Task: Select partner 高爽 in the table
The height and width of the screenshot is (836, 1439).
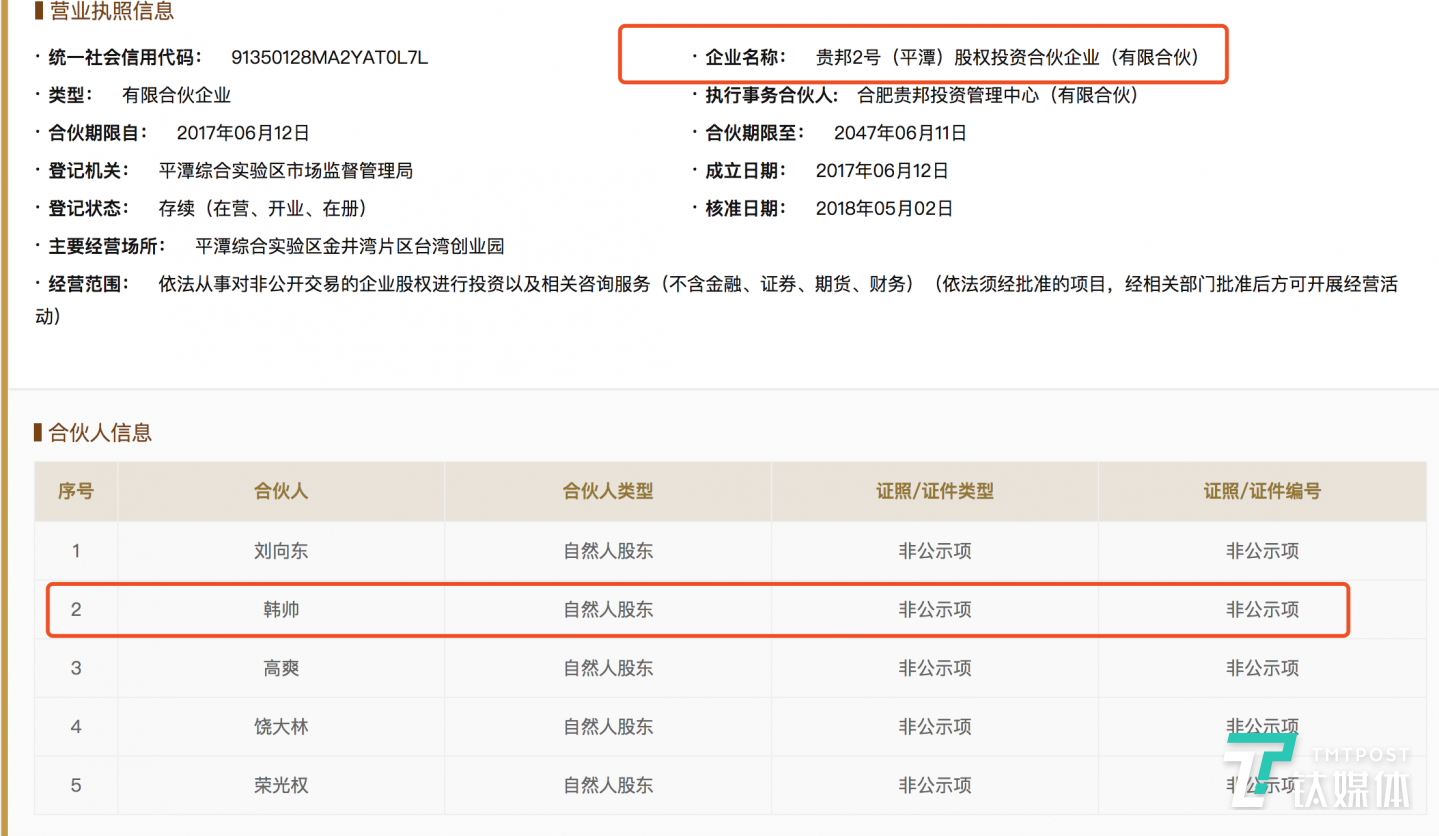Action: tap(281, 668)
